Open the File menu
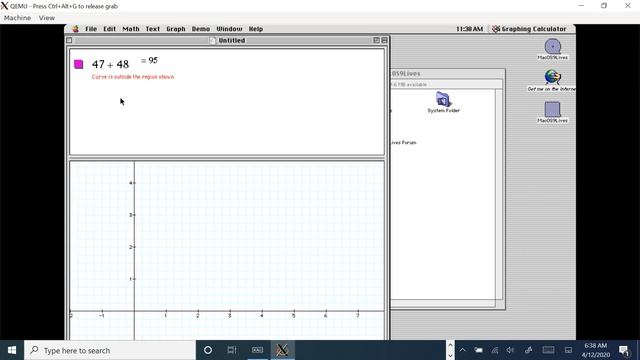Screen dimensions: 640x360 (x=91, y=29)
